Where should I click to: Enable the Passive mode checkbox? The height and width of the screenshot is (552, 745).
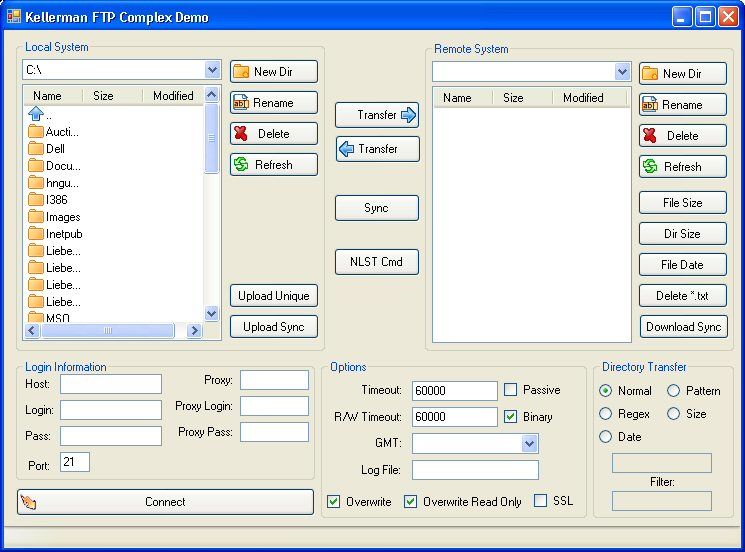511,390
